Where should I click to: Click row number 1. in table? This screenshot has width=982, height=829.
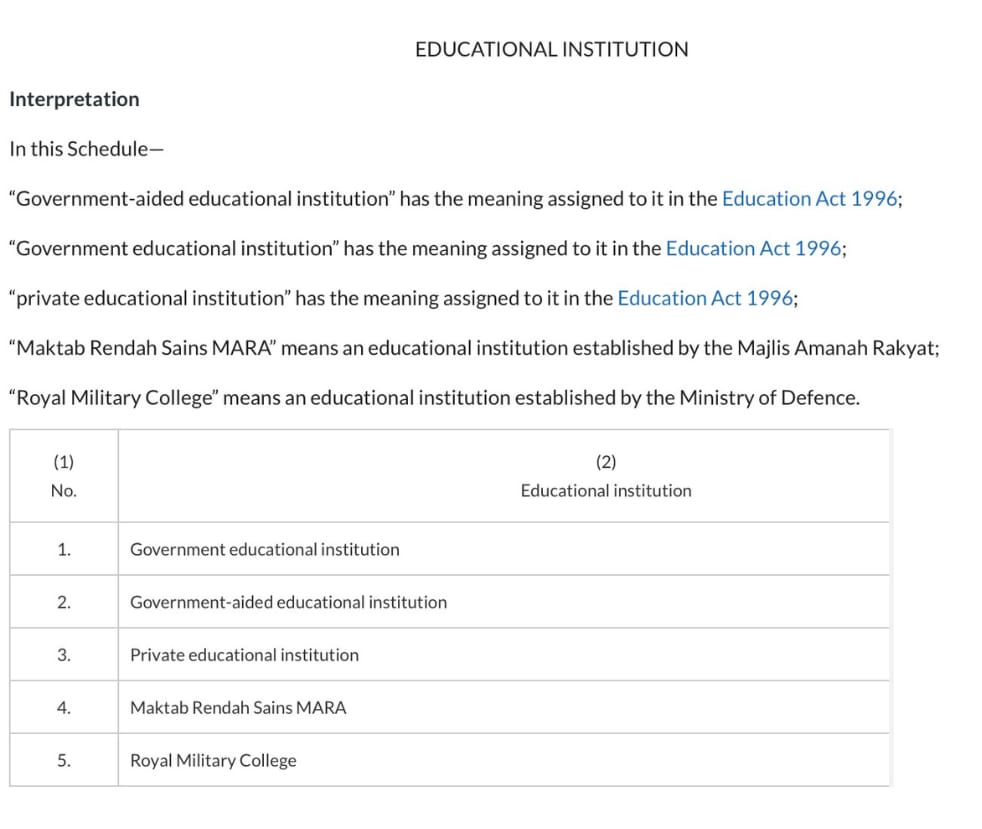(64, 549)
